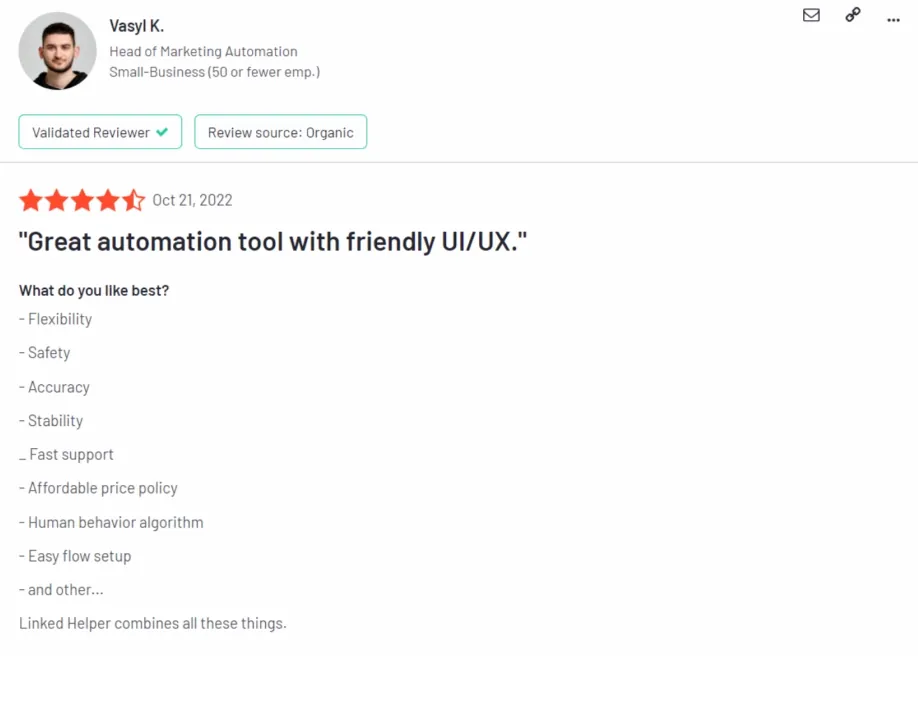The height and width of the screenshot is (709, 918).
Task: Click the fourth red star icon
Action: click(107, 200)
